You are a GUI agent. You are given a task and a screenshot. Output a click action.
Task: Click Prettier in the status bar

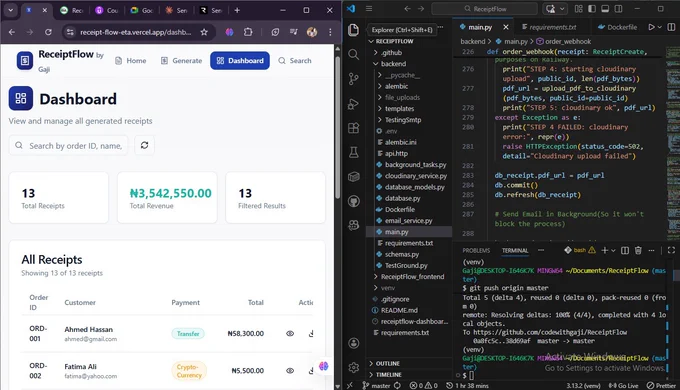point(661,386)
